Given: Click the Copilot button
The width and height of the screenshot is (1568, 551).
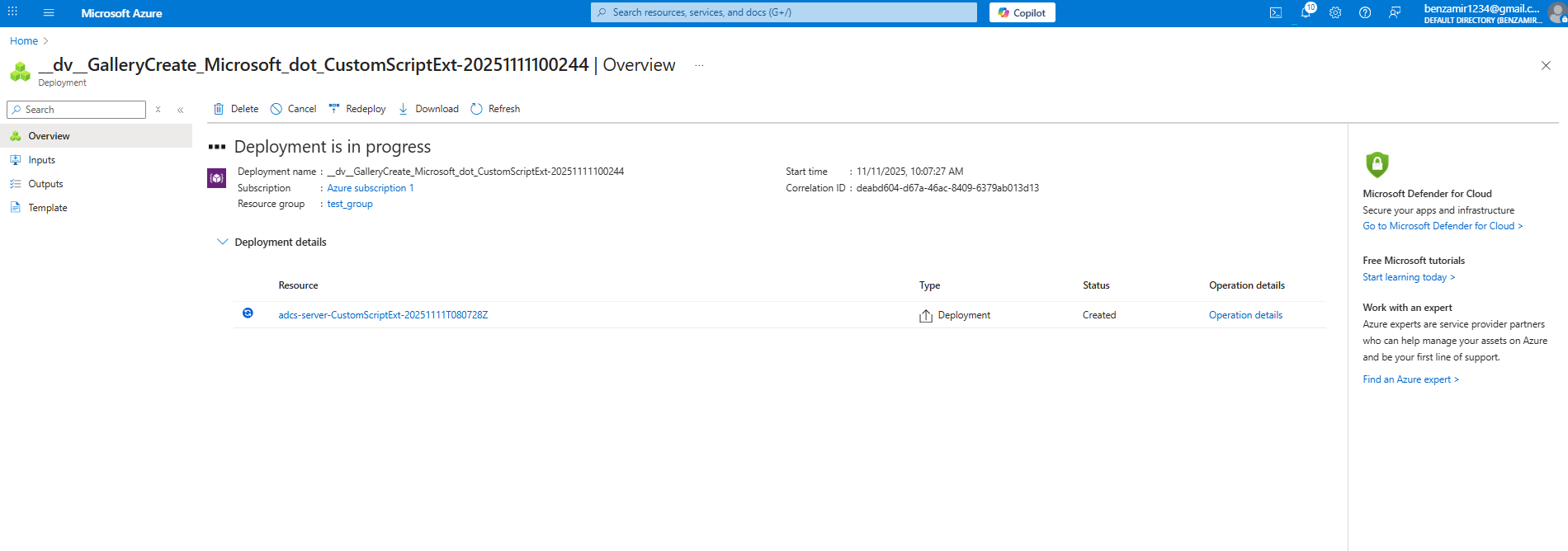Looking at the screenshot, I should click(1022, 12).
